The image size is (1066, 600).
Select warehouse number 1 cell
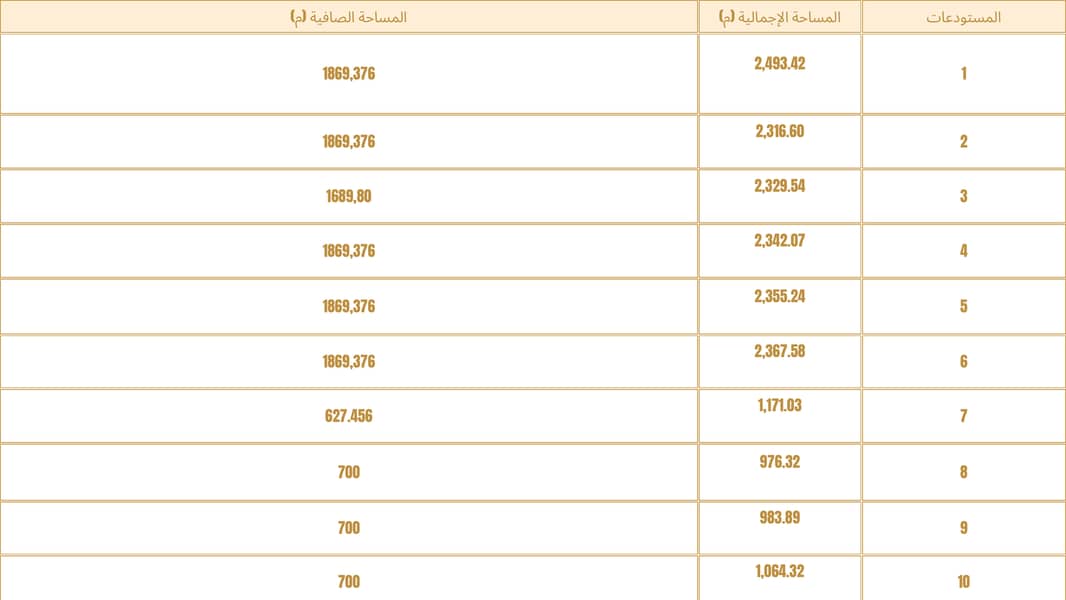point(963,73)
